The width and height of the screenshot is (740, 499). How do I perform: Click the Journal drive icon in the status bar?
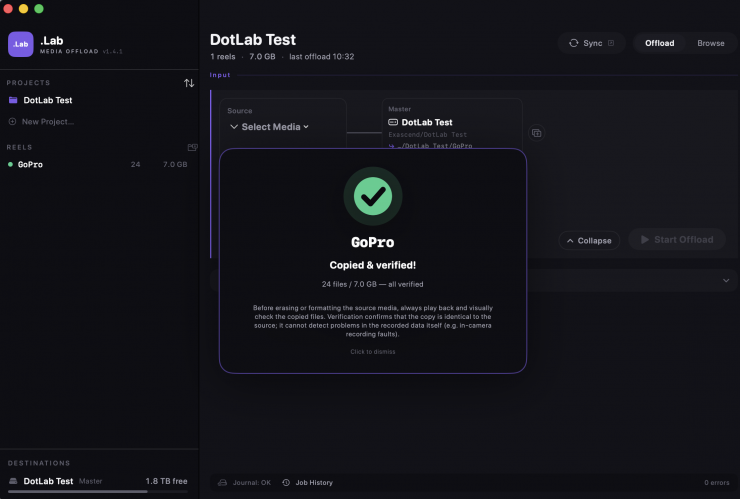tap(222, 482)
